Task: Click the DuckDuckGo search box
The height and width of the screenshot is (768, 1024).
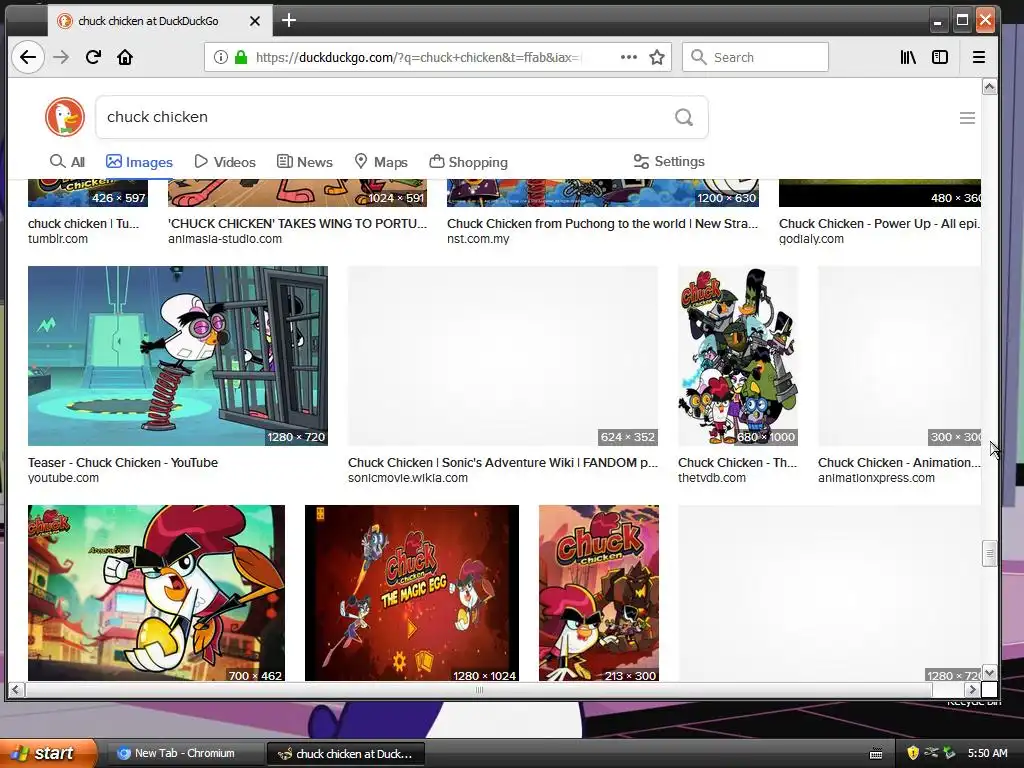Action: [x=402, y=117]
